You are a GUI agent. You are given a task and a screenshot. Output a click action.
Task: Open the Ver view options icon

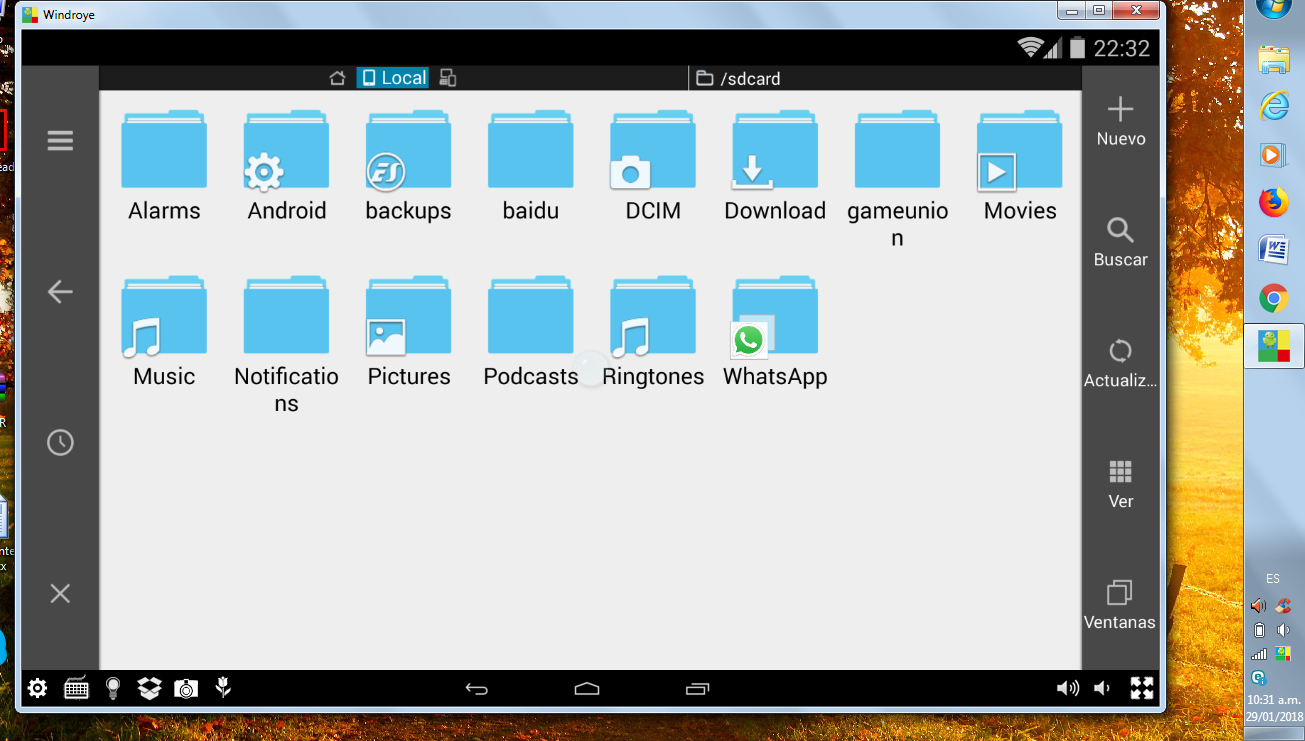1120,472
